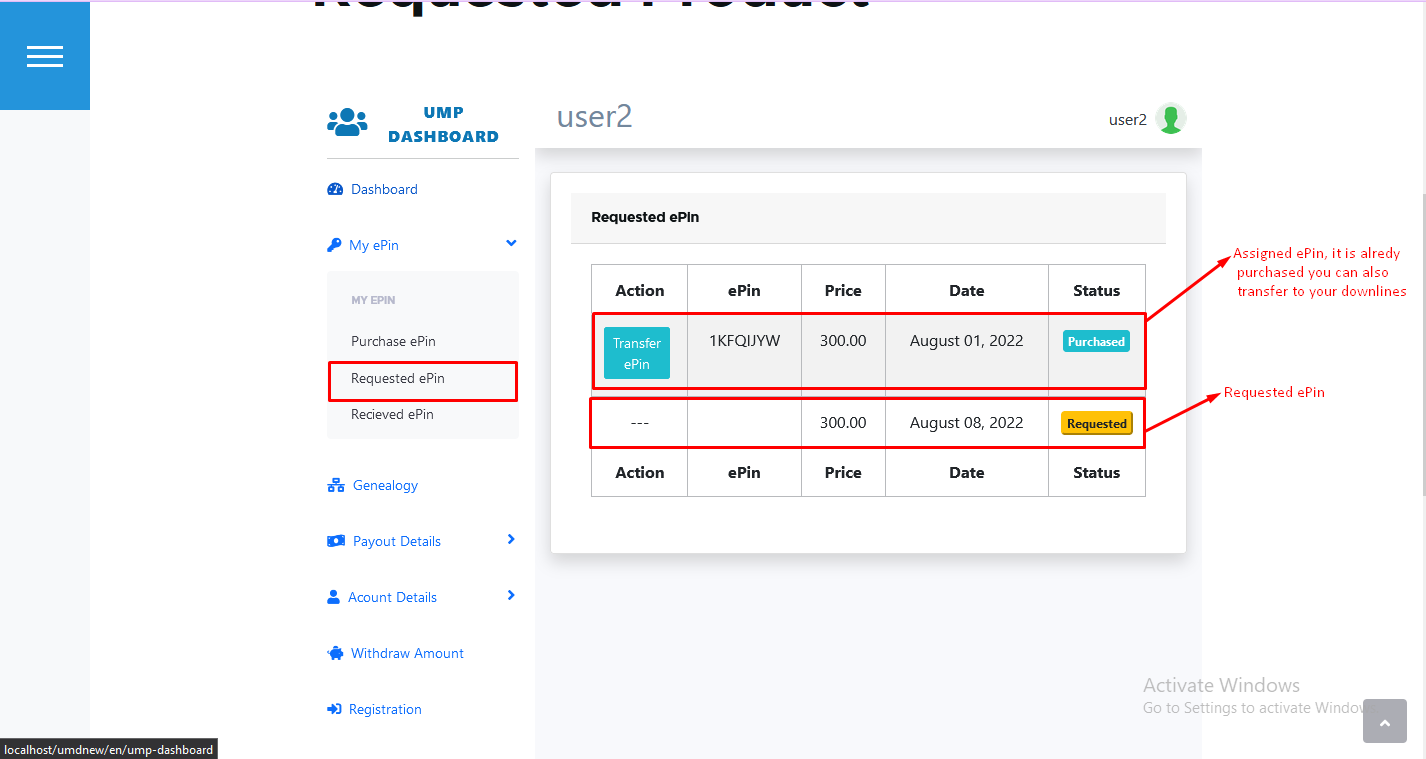Screen dimensions: 1426x759
Task: Click the Registration sign-in icon
Action: coord(335,710)
